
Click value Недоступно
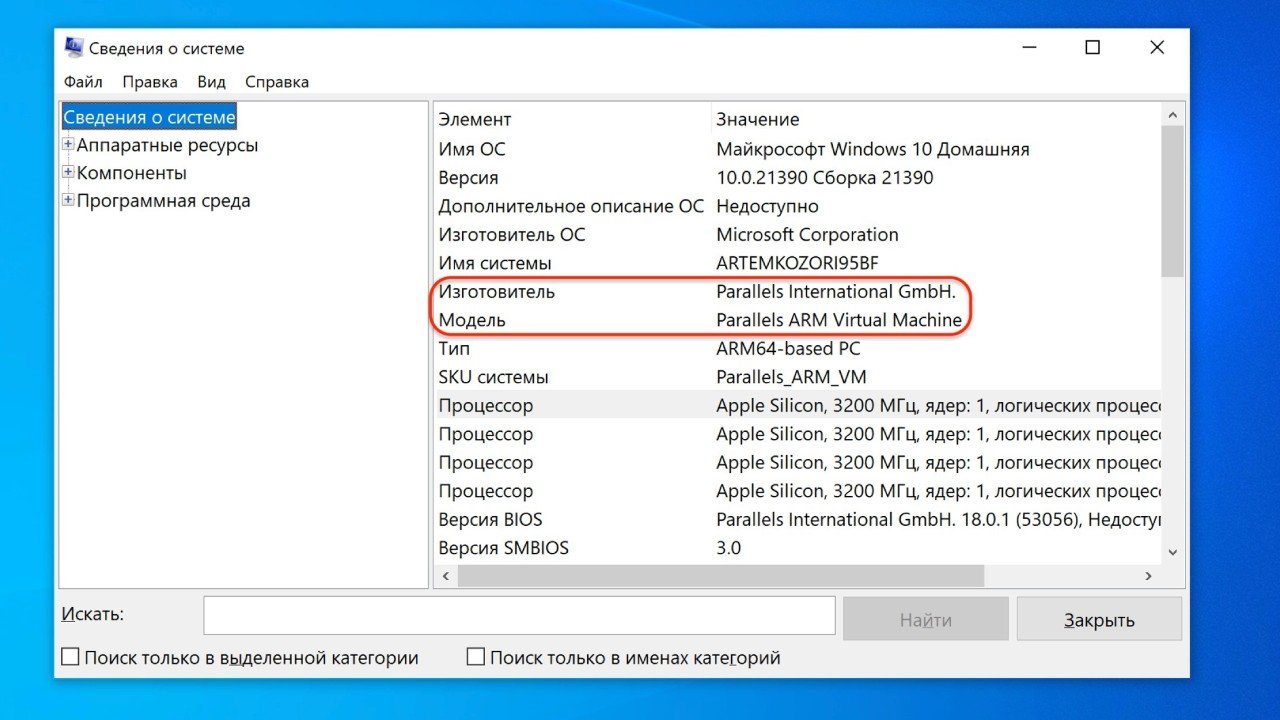(x=767, y=206)
